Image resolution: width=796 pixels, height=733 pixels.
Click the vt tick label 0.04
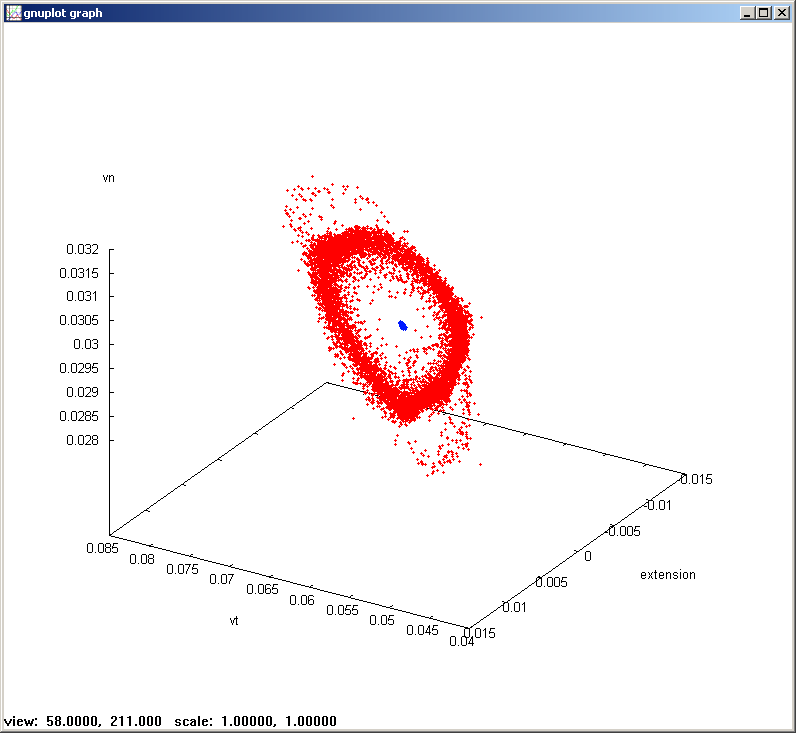461,642
